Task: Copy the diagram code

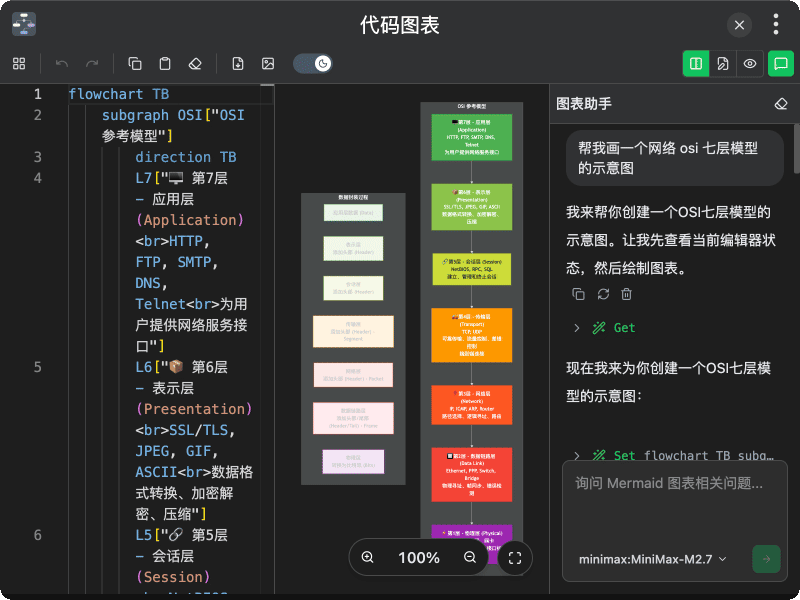Action: [x=135, y=63]
